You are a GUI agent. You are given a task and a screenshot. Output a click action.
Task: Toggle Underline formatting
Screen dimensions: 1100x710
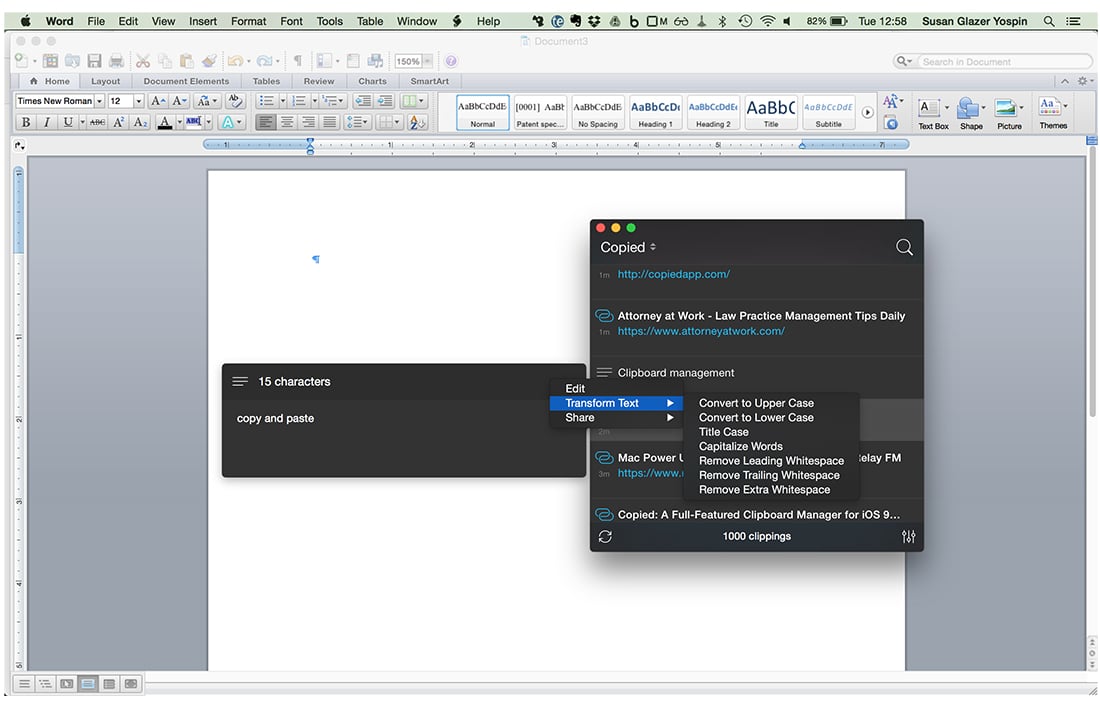(x=67, y=122)
